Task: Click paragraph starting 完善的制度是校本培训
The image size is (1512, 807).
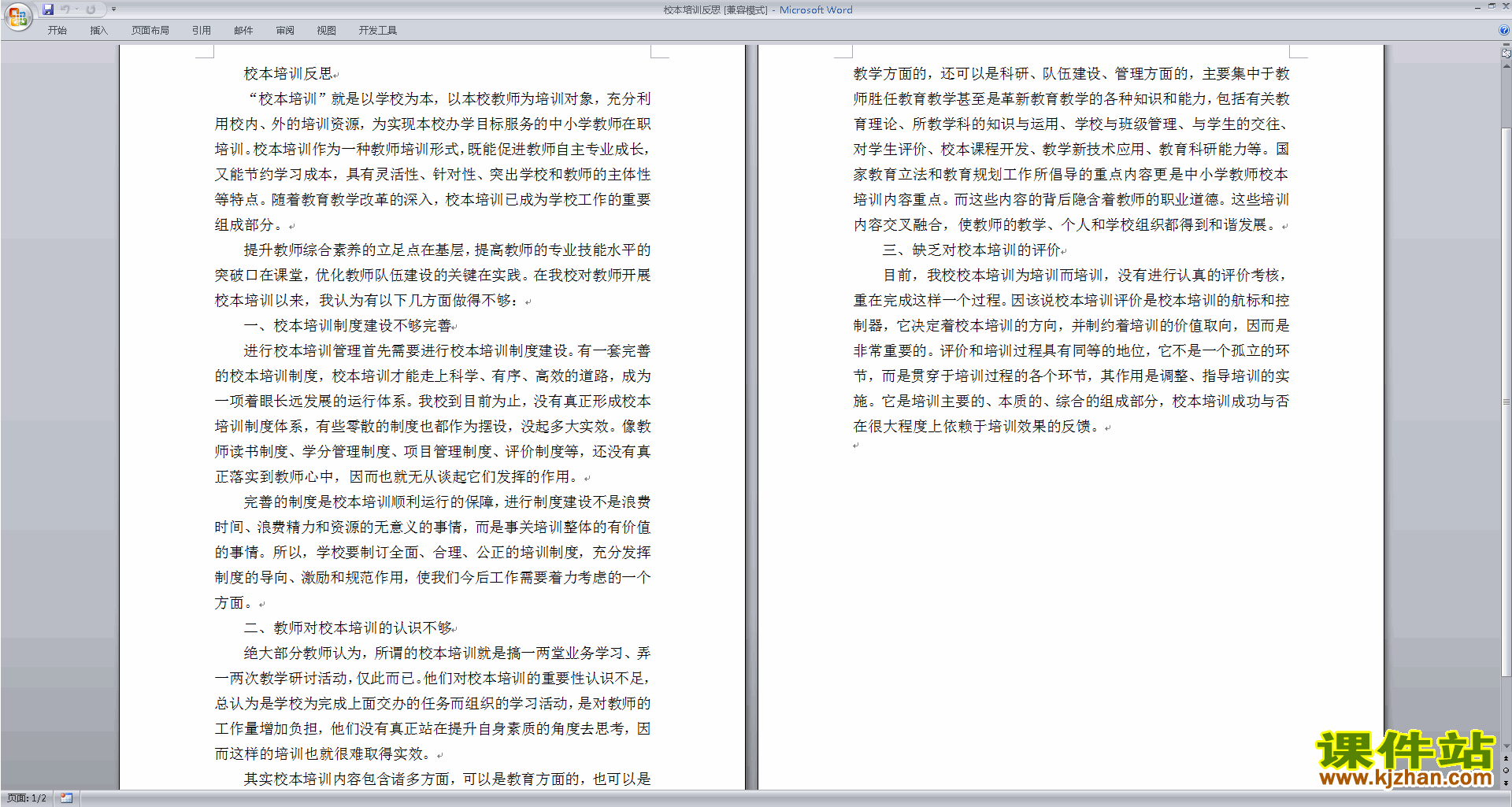Action: click(433, 553)
